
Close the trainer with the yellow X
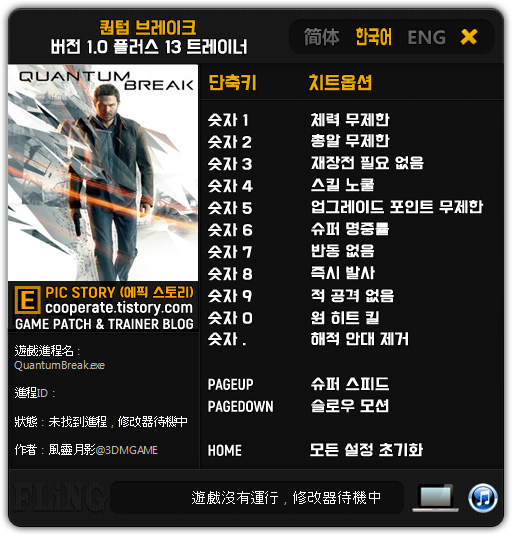[x=469, y=37]
